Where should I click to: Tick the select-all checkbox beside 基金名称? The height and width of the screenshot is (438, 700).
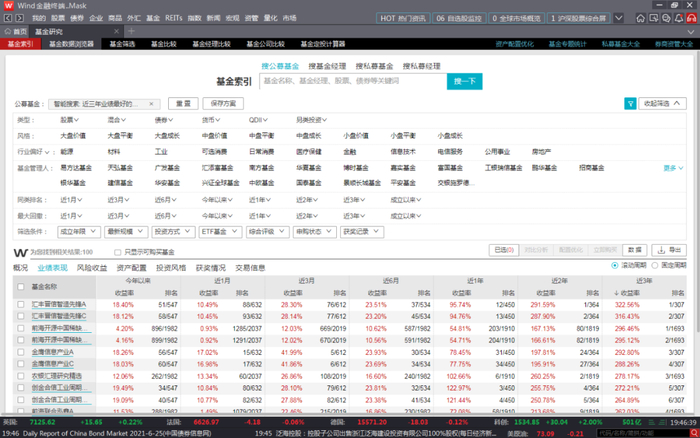click(21, 287)
